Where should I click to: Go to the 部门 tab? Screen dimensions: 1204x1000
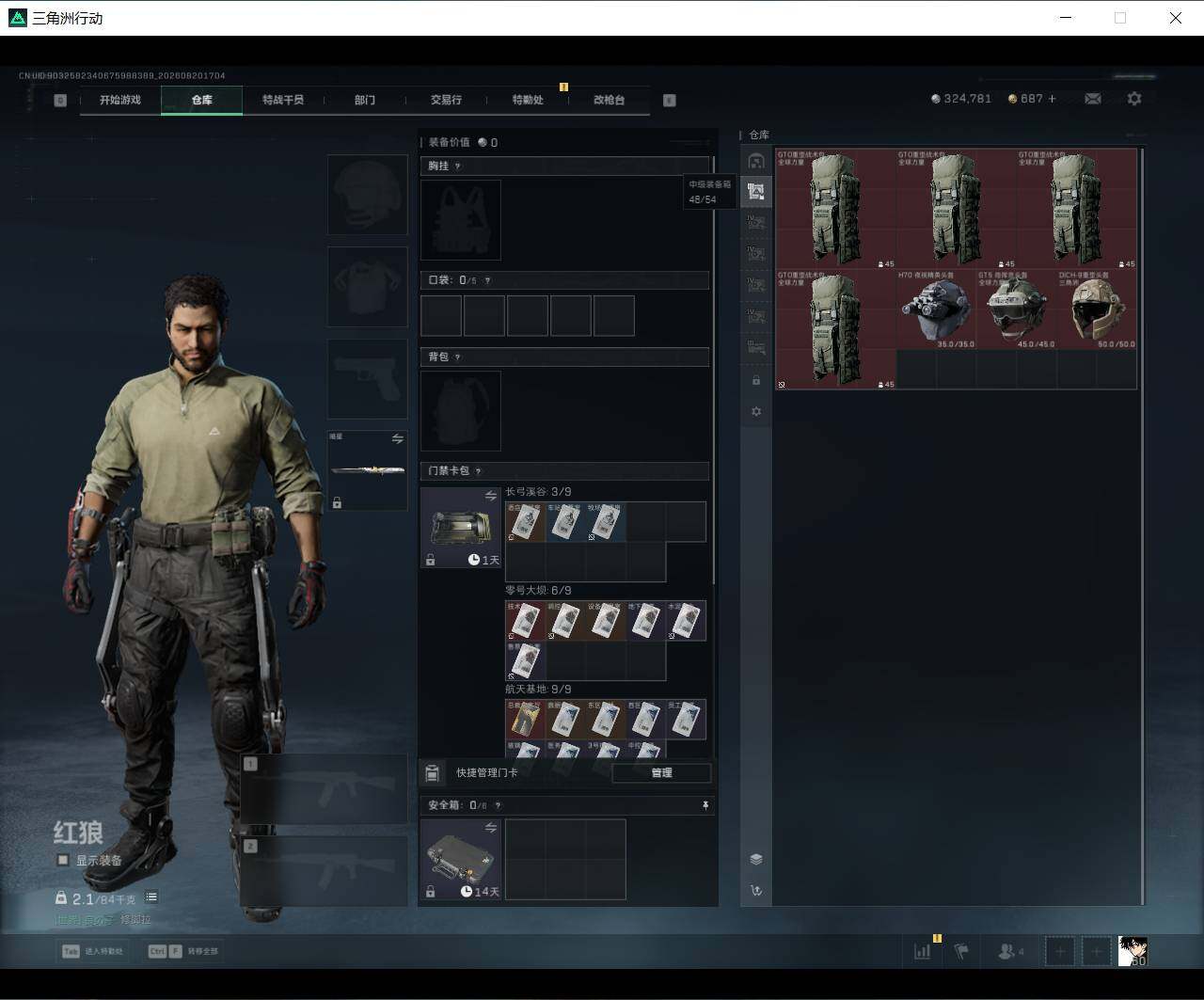coord(365,100)
